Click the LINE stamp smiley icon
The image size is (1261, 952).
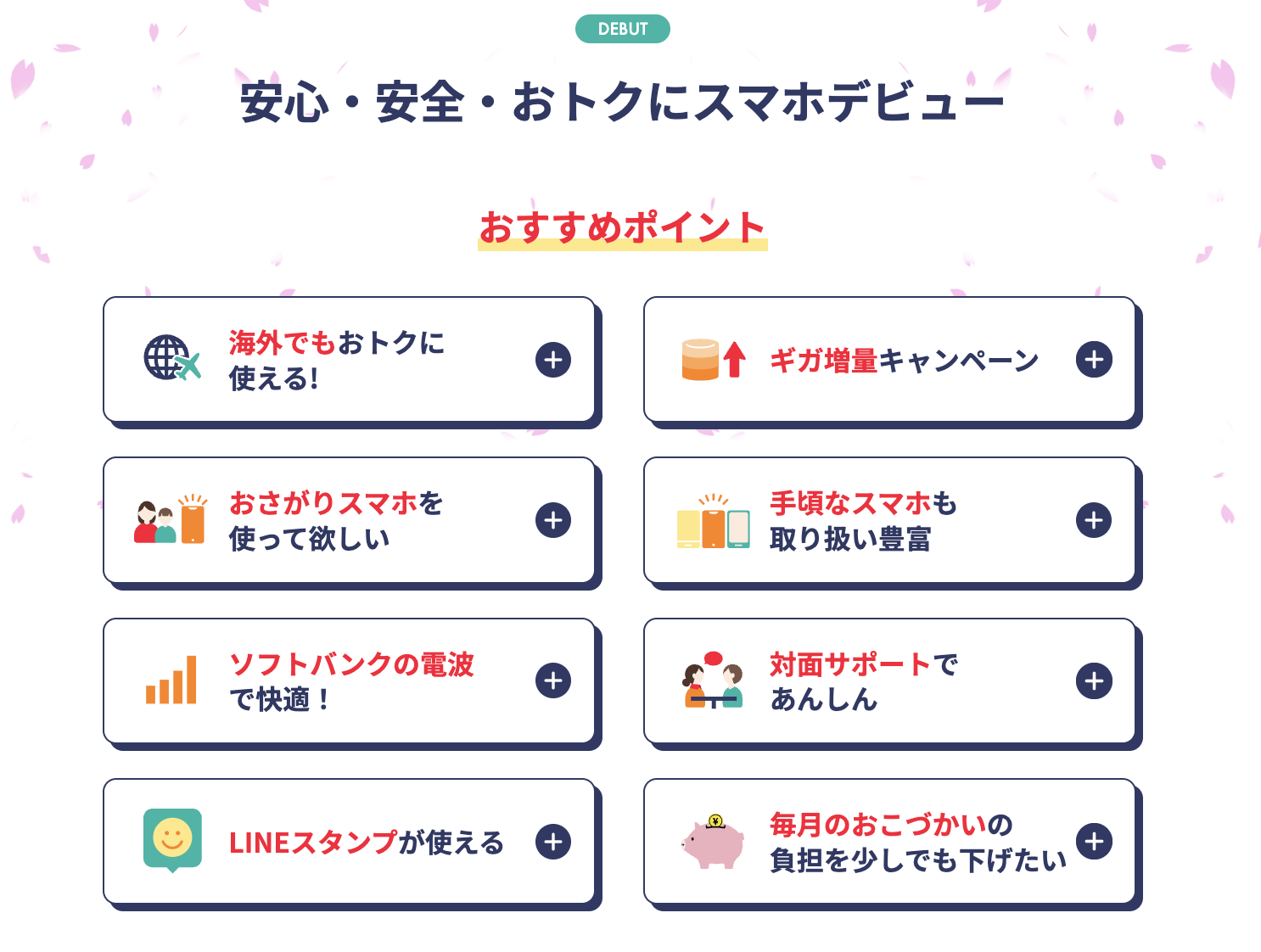point(172,840)
